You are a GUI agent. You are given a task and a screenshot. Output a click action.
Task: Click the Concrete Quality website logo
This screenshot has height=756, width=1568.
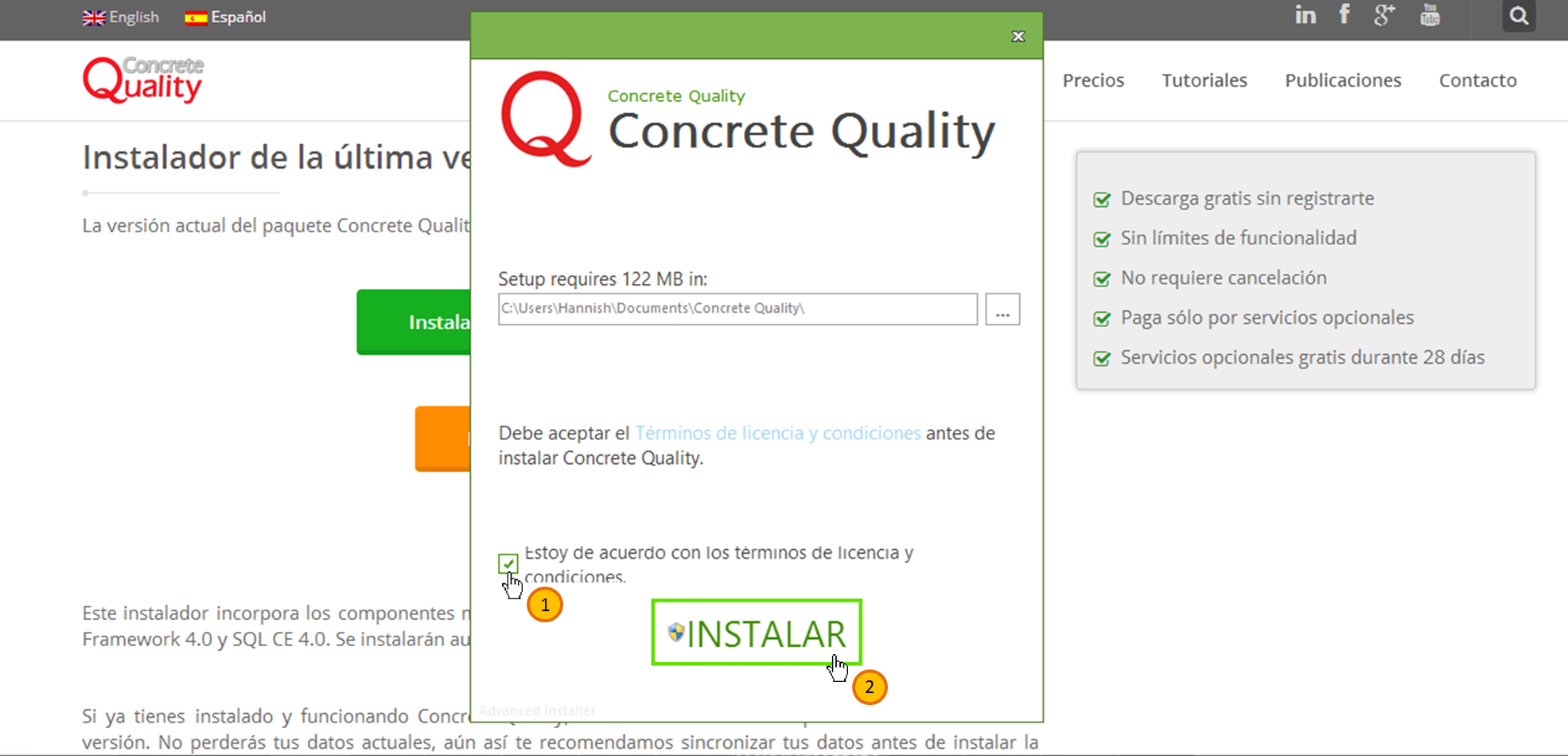click(143, 80)
